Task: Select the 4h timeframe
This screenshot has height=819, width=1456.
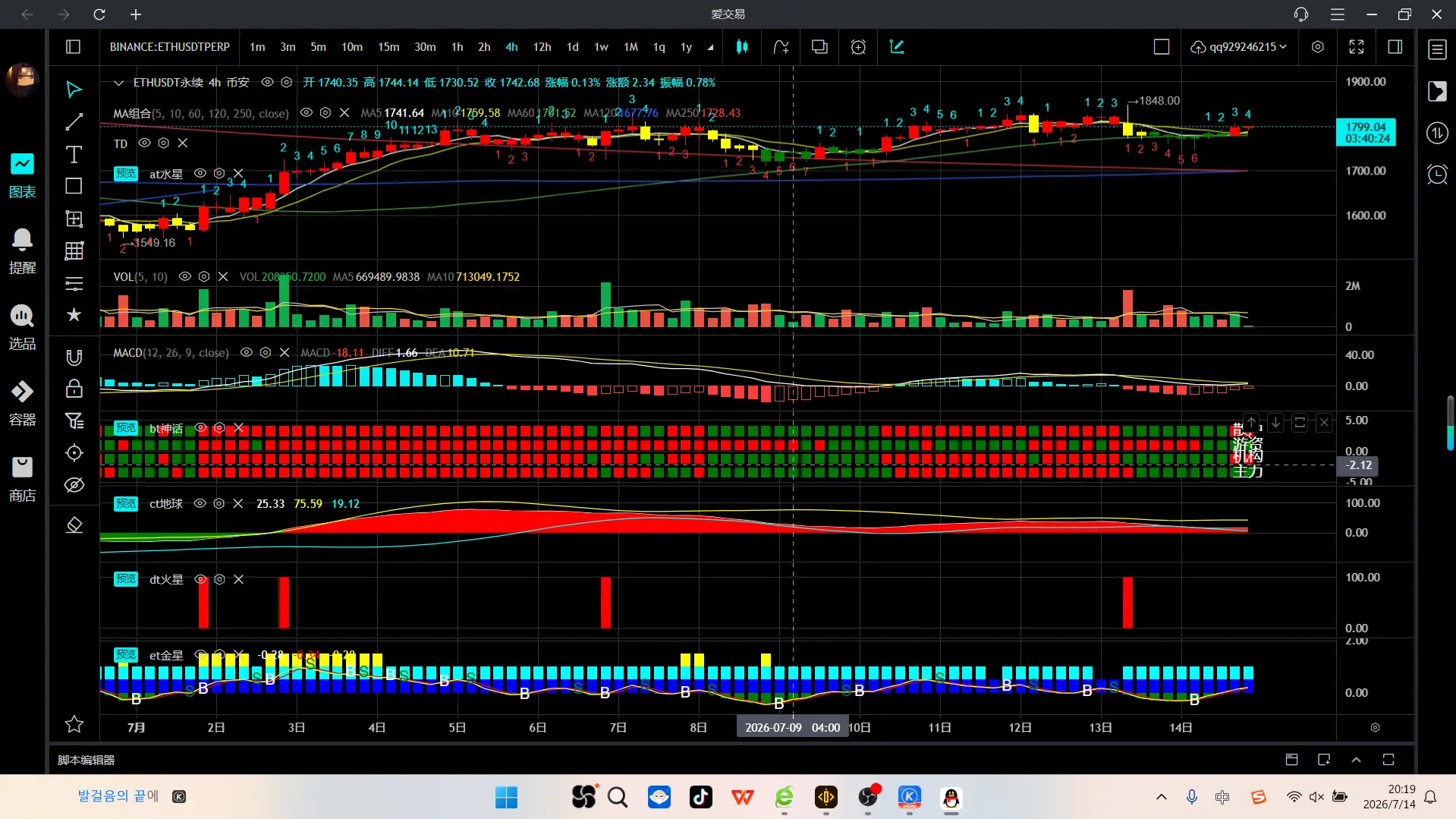Action: 512,47
